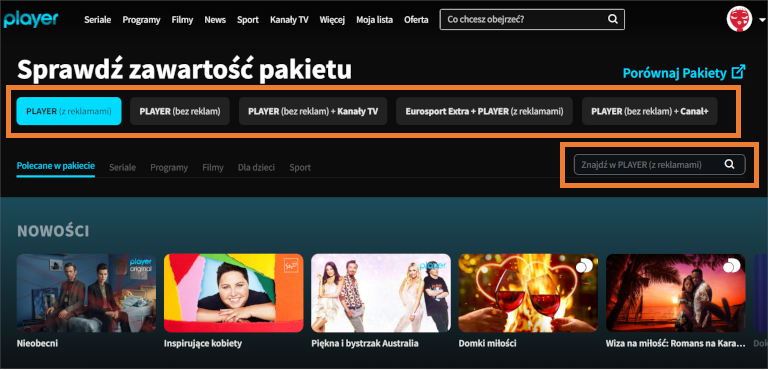Image resolution: width=768 pixels, height=370 pixels.
Task: Open the Seriale top menu item
Action: 97,20
